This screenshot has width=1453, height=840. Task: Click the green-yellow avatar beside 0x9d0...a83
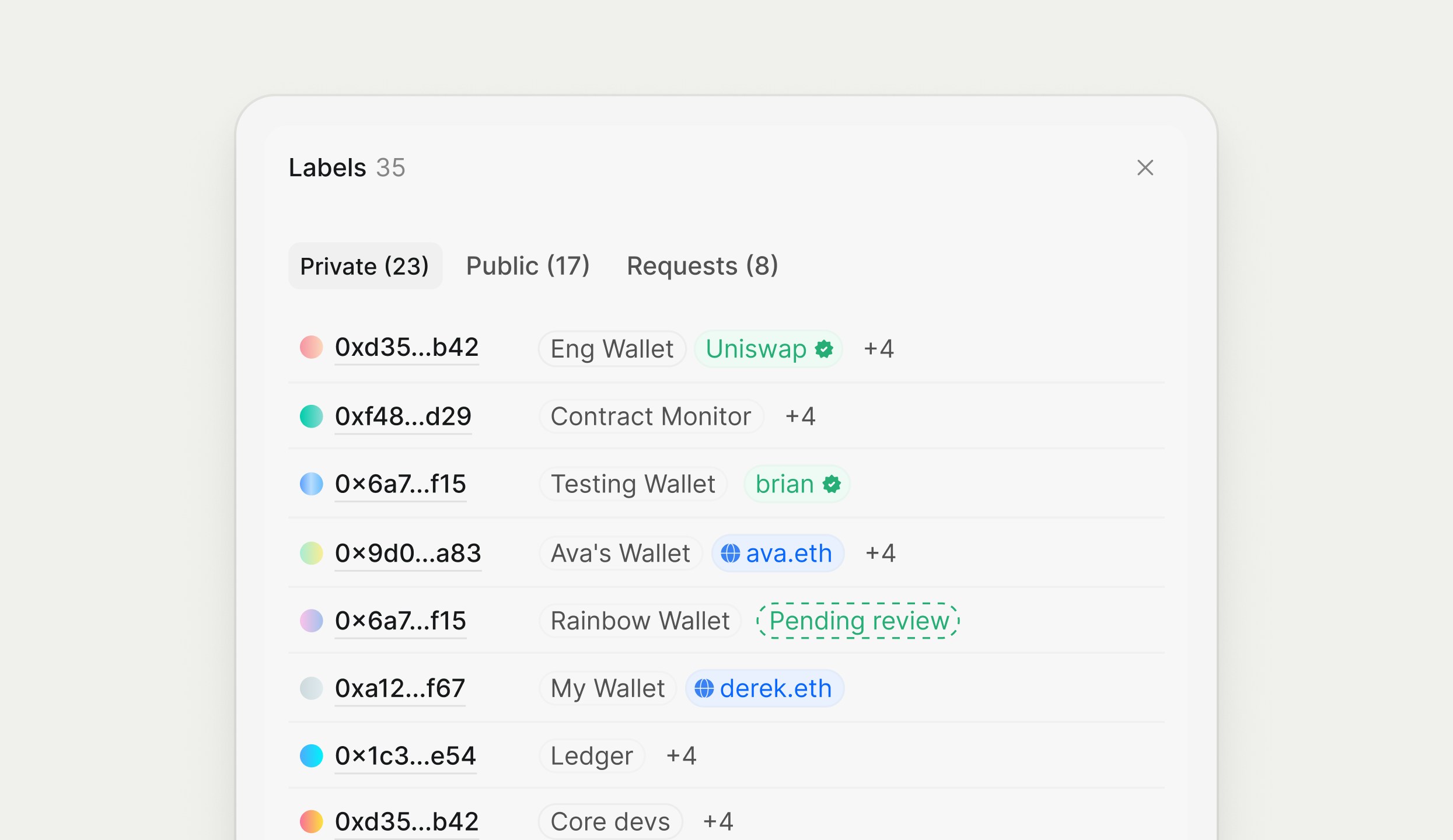point(312,554)
